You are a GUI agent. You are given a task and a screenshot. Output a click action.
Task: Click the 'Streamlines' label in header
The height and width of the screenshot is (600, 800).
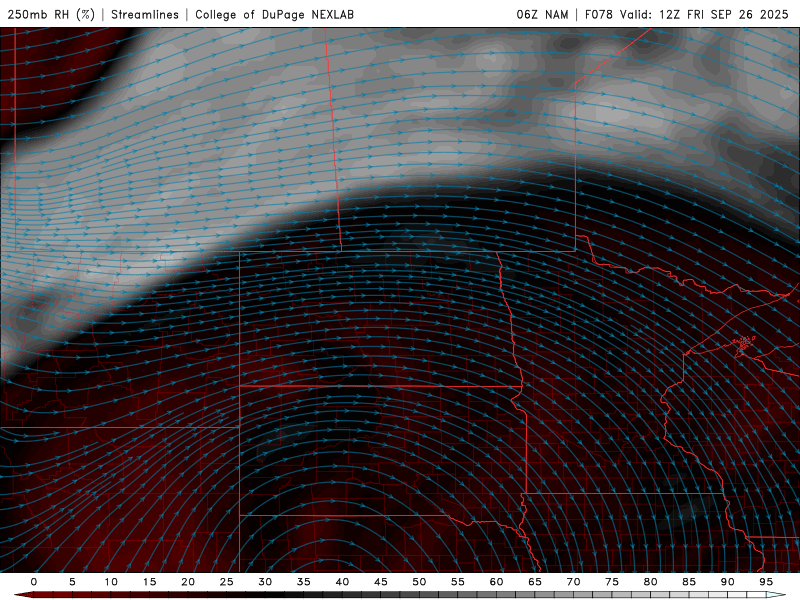[145, 15]
